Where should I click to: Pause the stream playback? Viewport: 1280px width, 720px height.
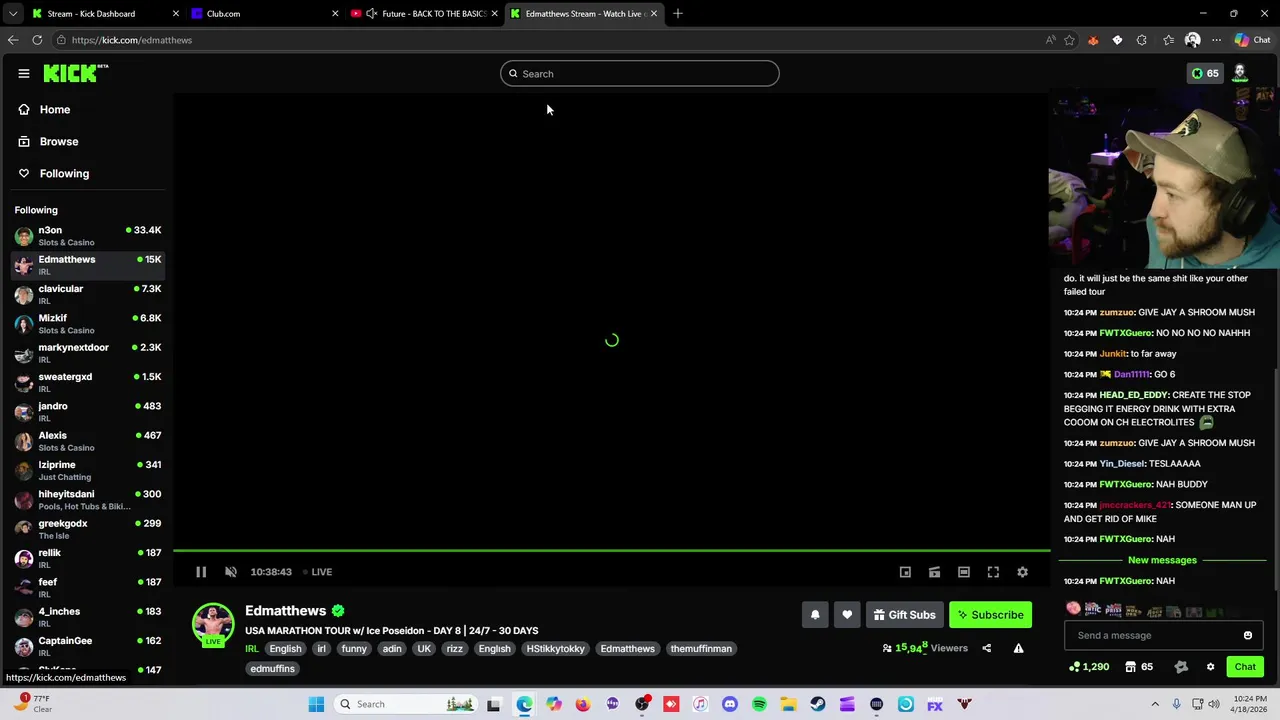[x=201, y=572]
